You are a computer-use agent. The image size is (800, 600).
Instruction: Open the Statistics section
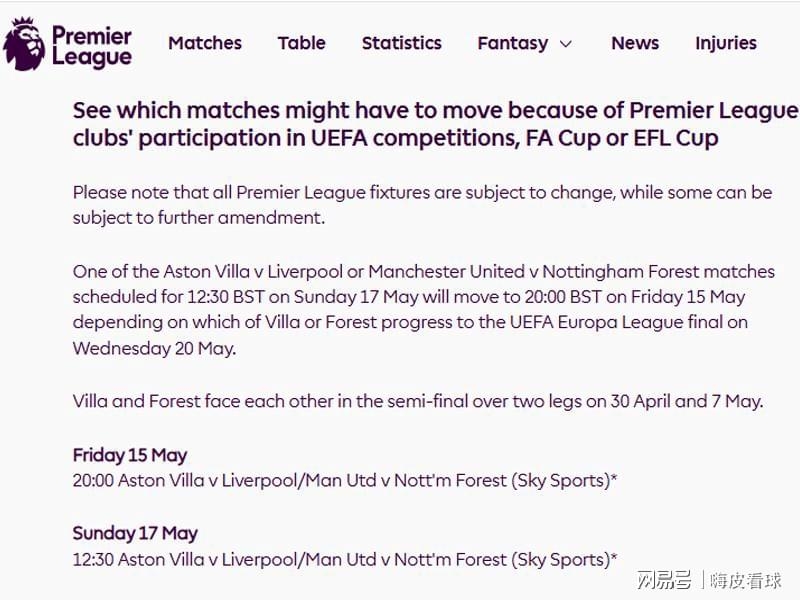click(401, 43)
